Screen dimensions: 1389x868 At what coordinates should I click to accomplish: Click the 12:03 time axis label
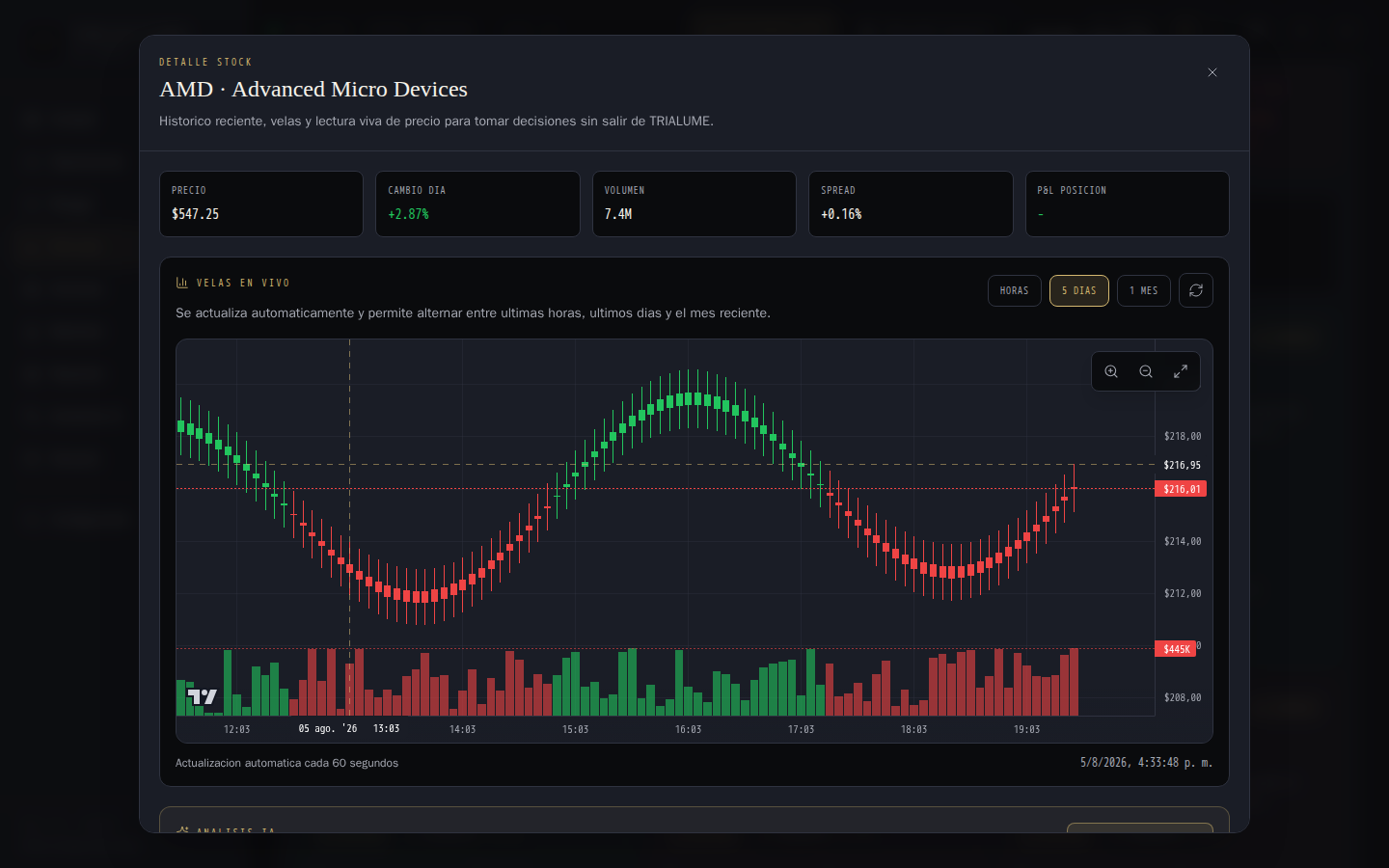click(x=237, y=729)
